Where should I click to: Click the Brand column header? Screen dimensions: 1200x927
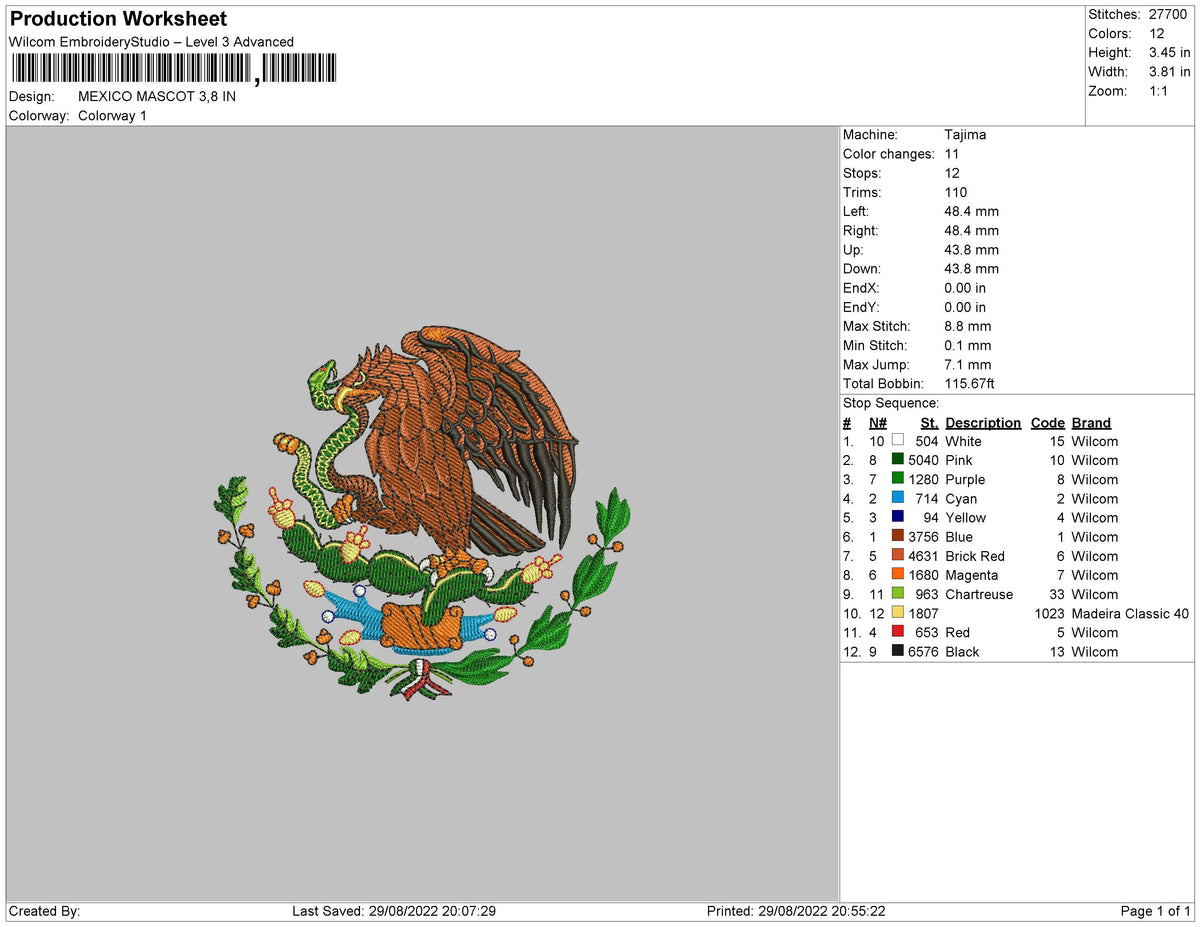(x=1090, y=422)
